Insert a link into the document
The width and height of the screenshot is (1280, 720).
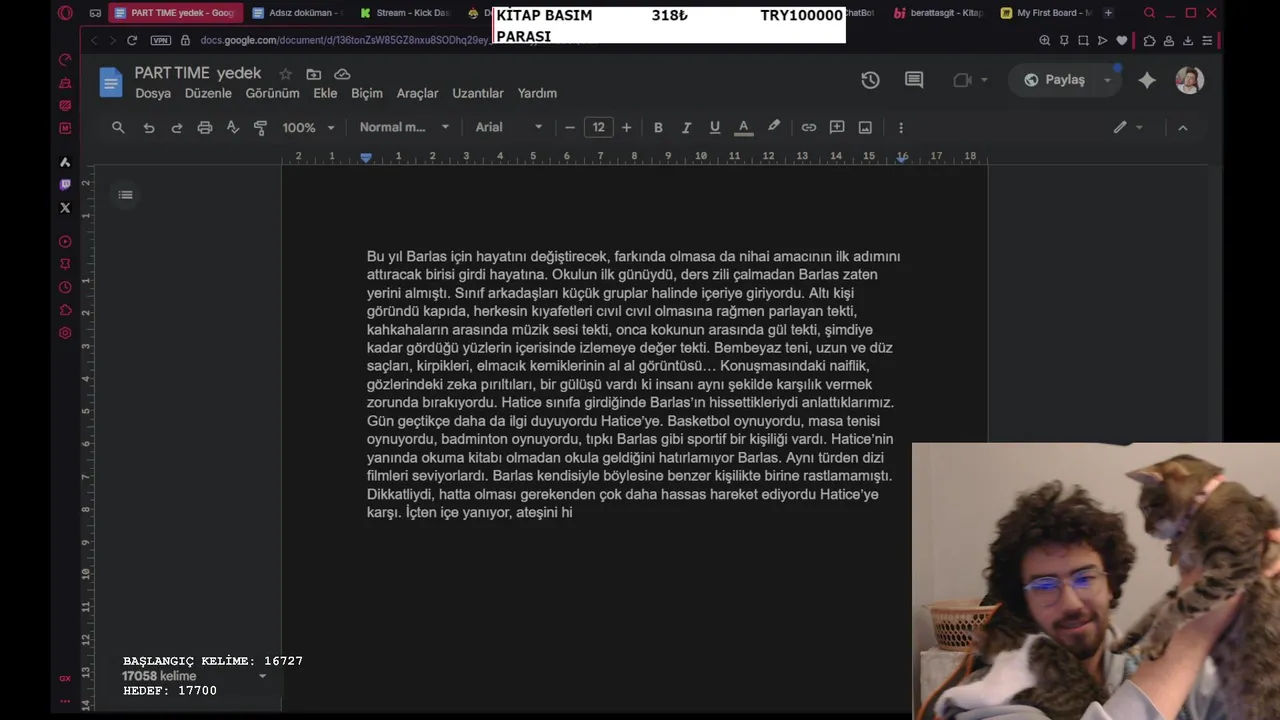coord(809,127)
